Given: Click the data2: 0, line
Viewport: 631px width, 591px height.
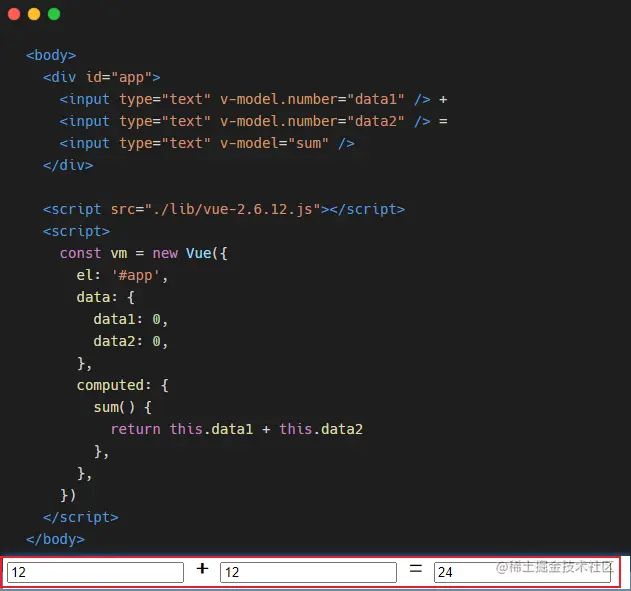Looking at the screenshot, I should (x=130, y=341).
